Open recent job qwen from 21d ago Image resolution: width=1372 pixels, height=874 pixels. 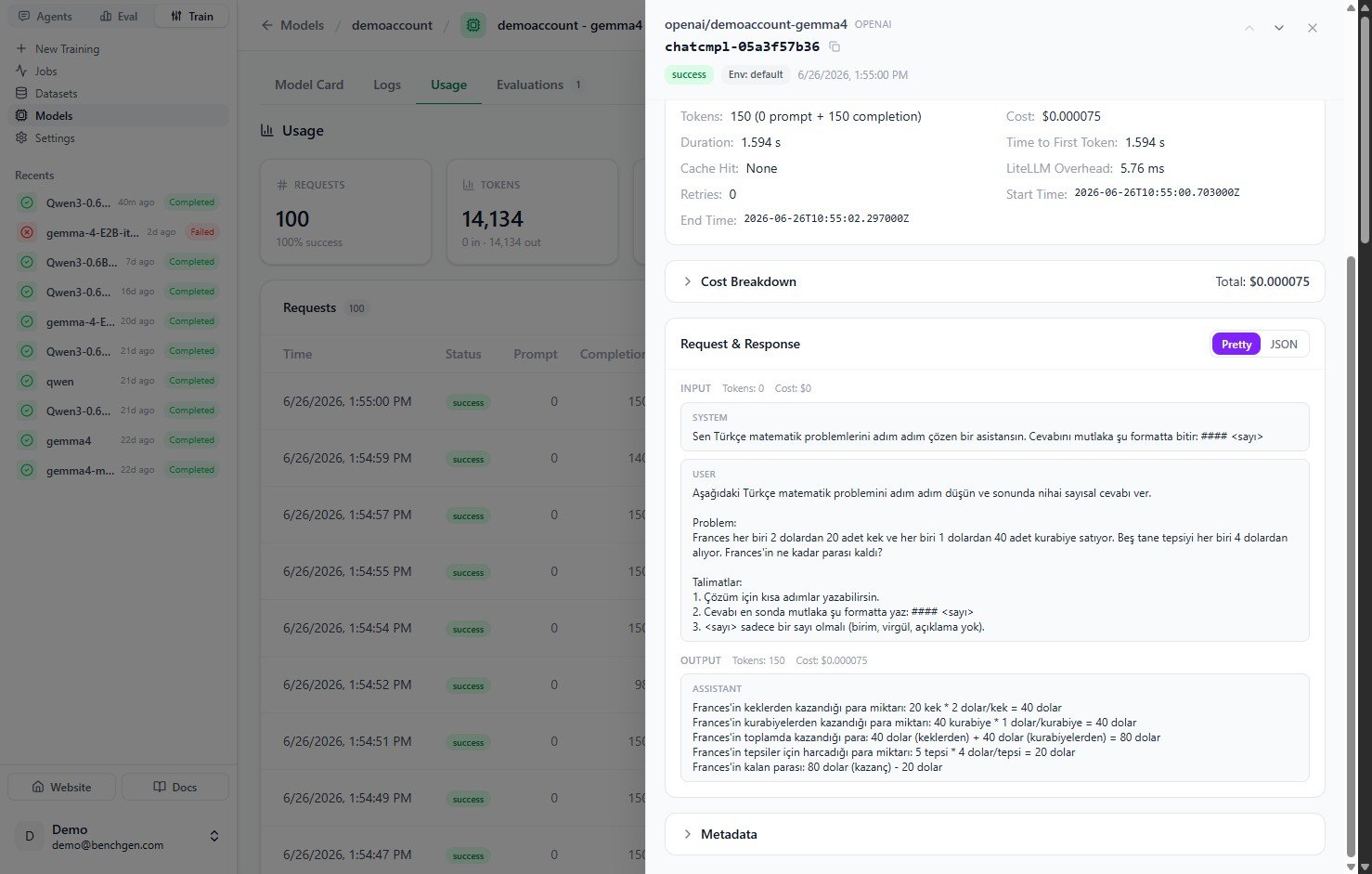click(118, 381)
